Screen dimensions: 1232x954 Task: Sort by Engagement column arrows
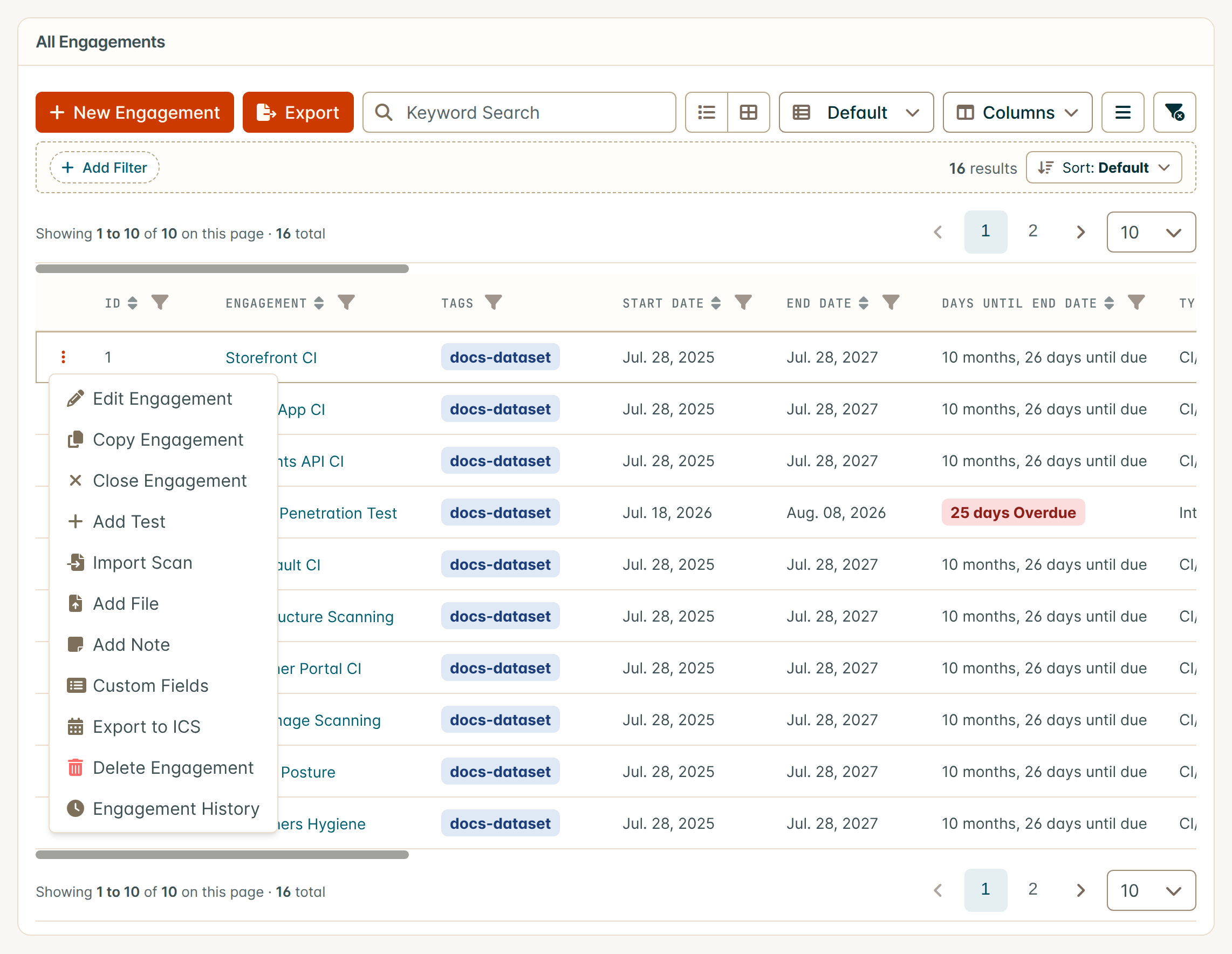point(319,303)
